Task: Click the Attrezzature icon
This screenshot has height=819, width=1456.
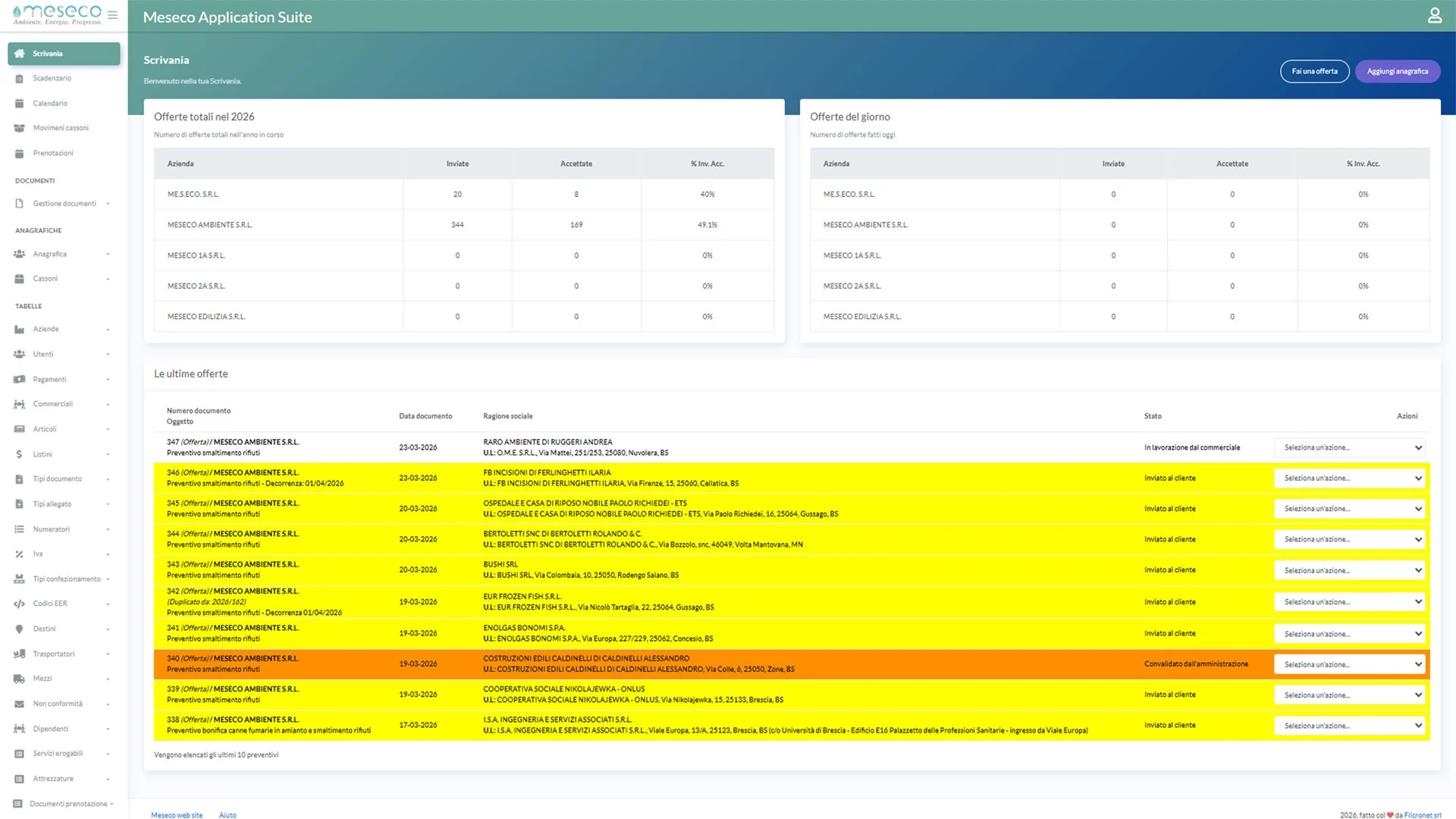Action: (20, 779)
